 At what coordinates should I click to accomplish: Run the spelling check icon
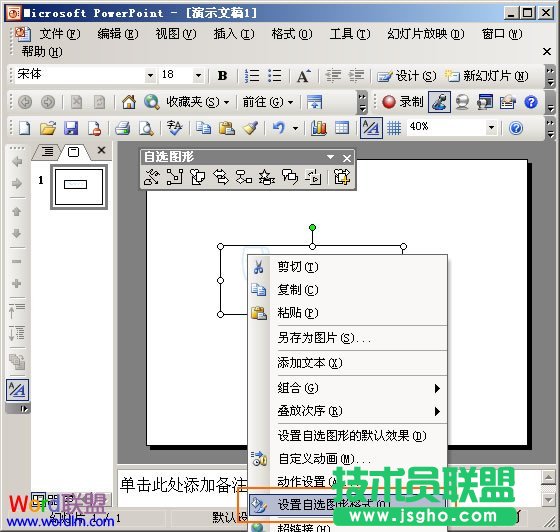(x=175, y=128)
